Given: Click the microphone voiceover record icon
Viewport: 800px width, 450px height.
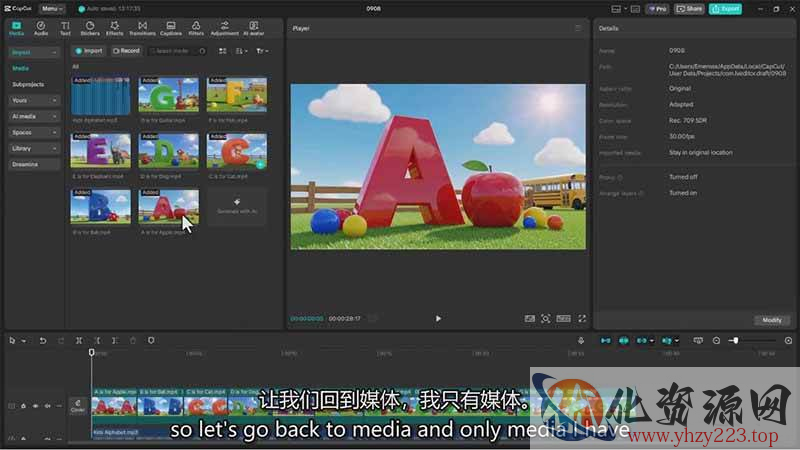Looking at the screenshot, I should coord(581,341).
